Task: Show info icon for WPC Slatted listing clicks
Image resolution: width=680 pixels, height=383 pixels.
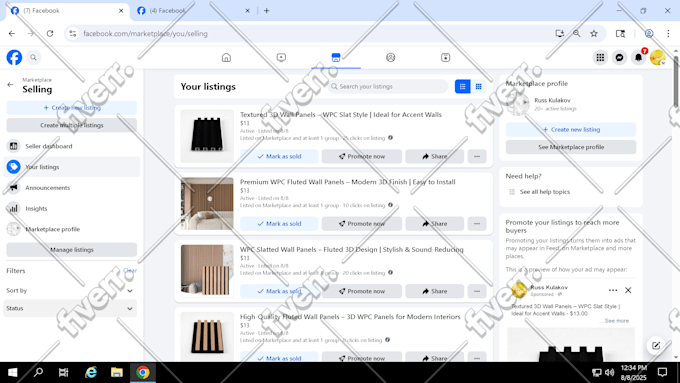Action: [390, 273]
